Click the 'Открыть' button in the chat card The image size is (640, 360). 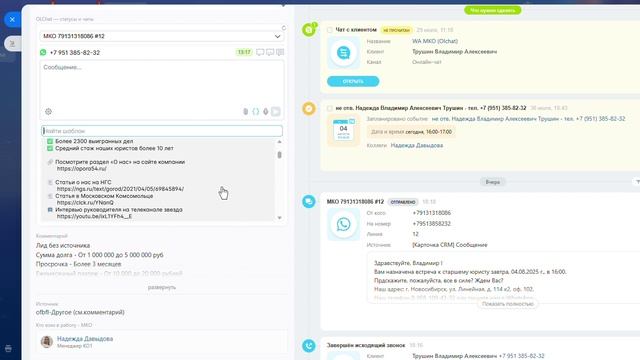coord(353,81)
